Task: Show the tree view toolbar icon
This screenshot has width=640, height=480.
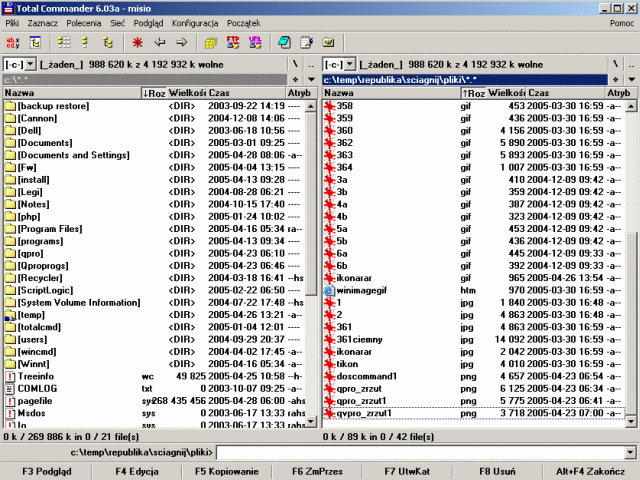Action: [107, 42]
